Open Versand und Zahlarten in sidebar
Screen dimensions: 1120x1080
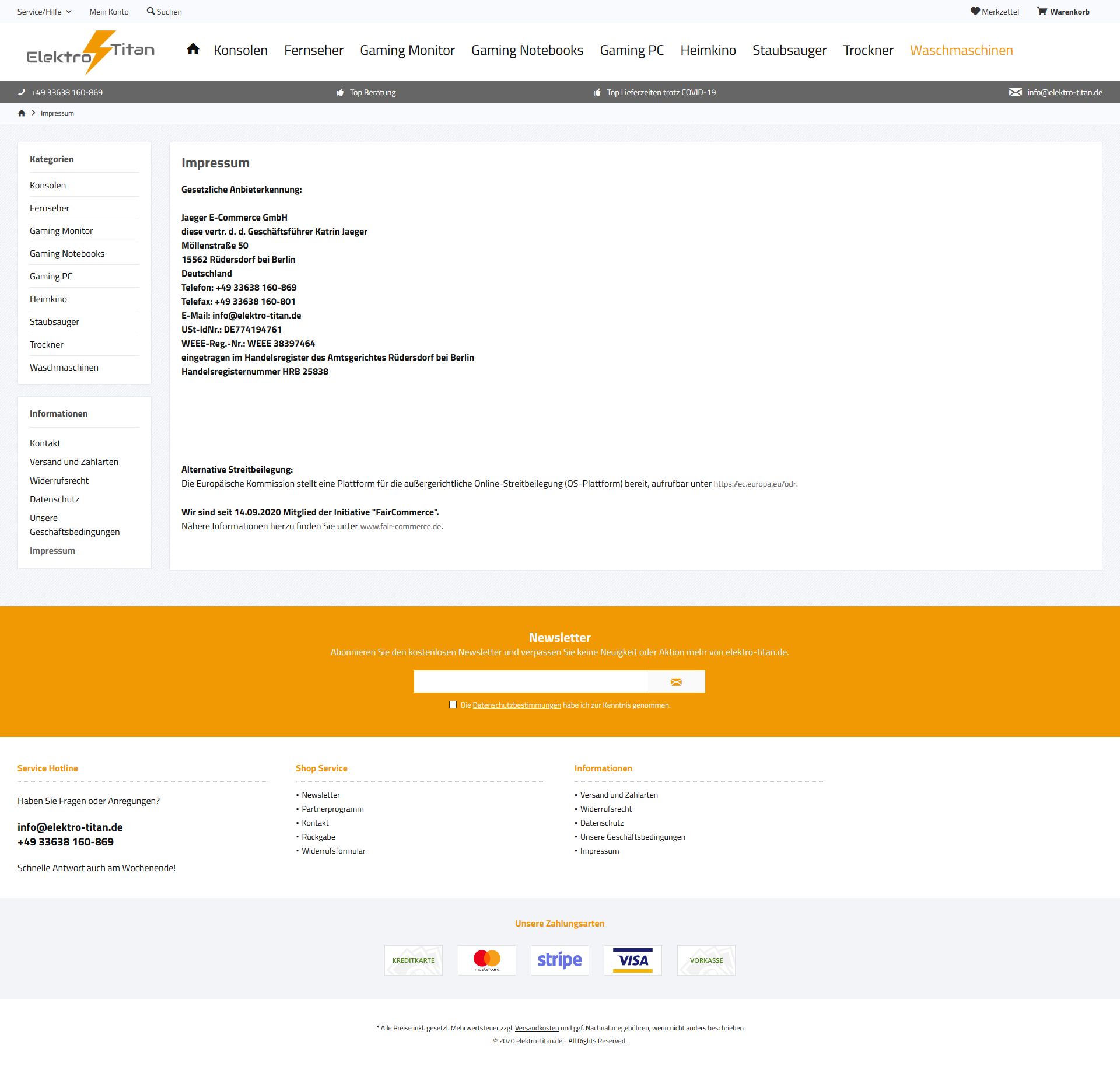click(74, 462)
